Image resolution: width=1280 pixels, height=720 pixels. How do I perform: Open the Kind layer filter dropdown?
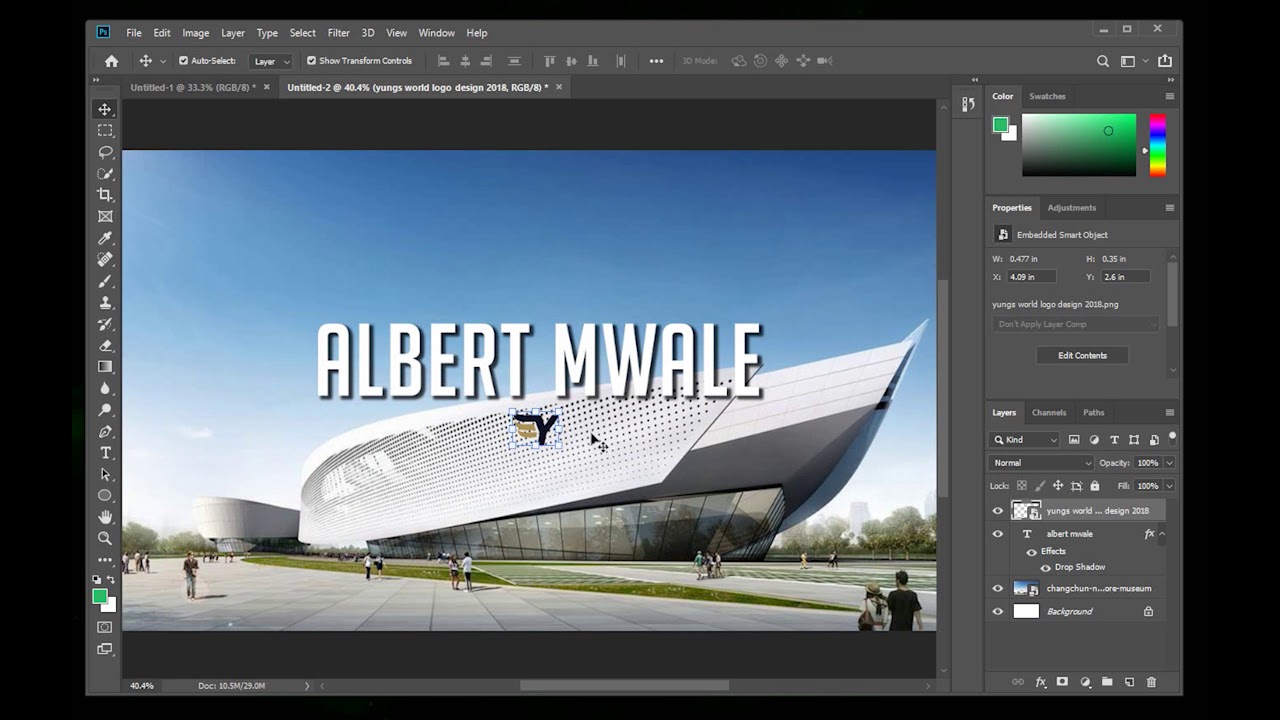point(1024,440)
